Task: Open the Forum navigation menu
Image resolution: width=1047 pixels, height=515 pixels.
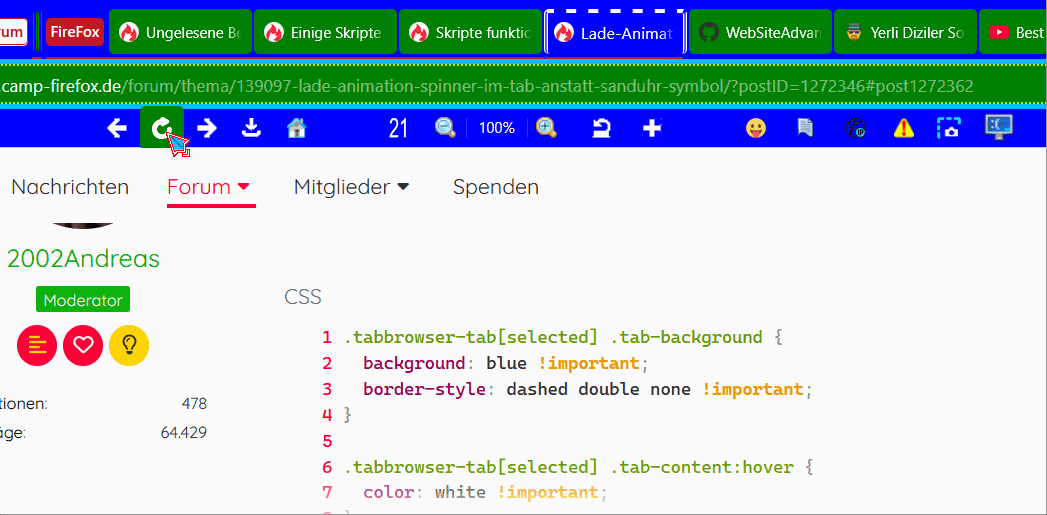Action: click(x=209, y=187)
